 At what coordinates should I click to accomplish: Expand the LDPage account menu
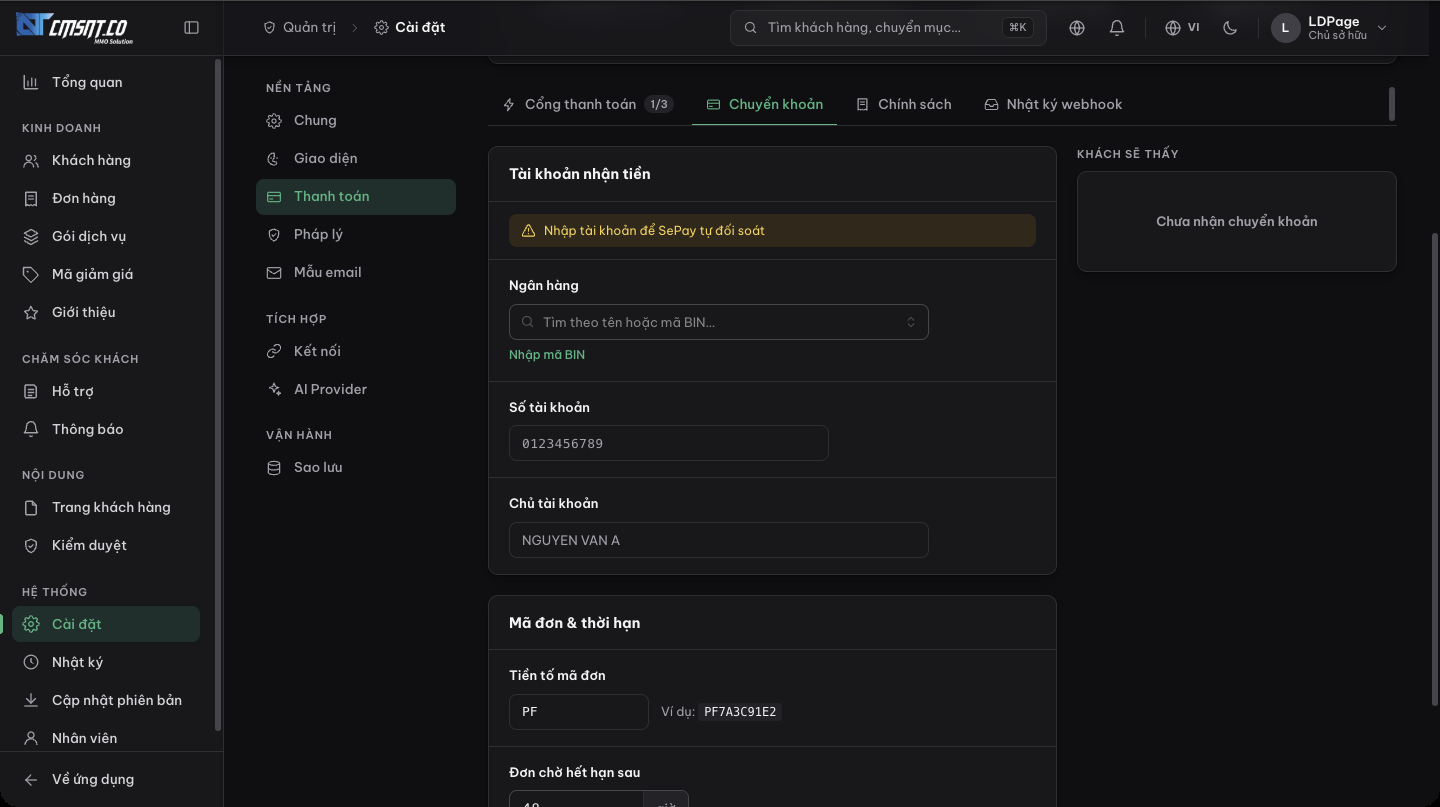click(1329, 28)
